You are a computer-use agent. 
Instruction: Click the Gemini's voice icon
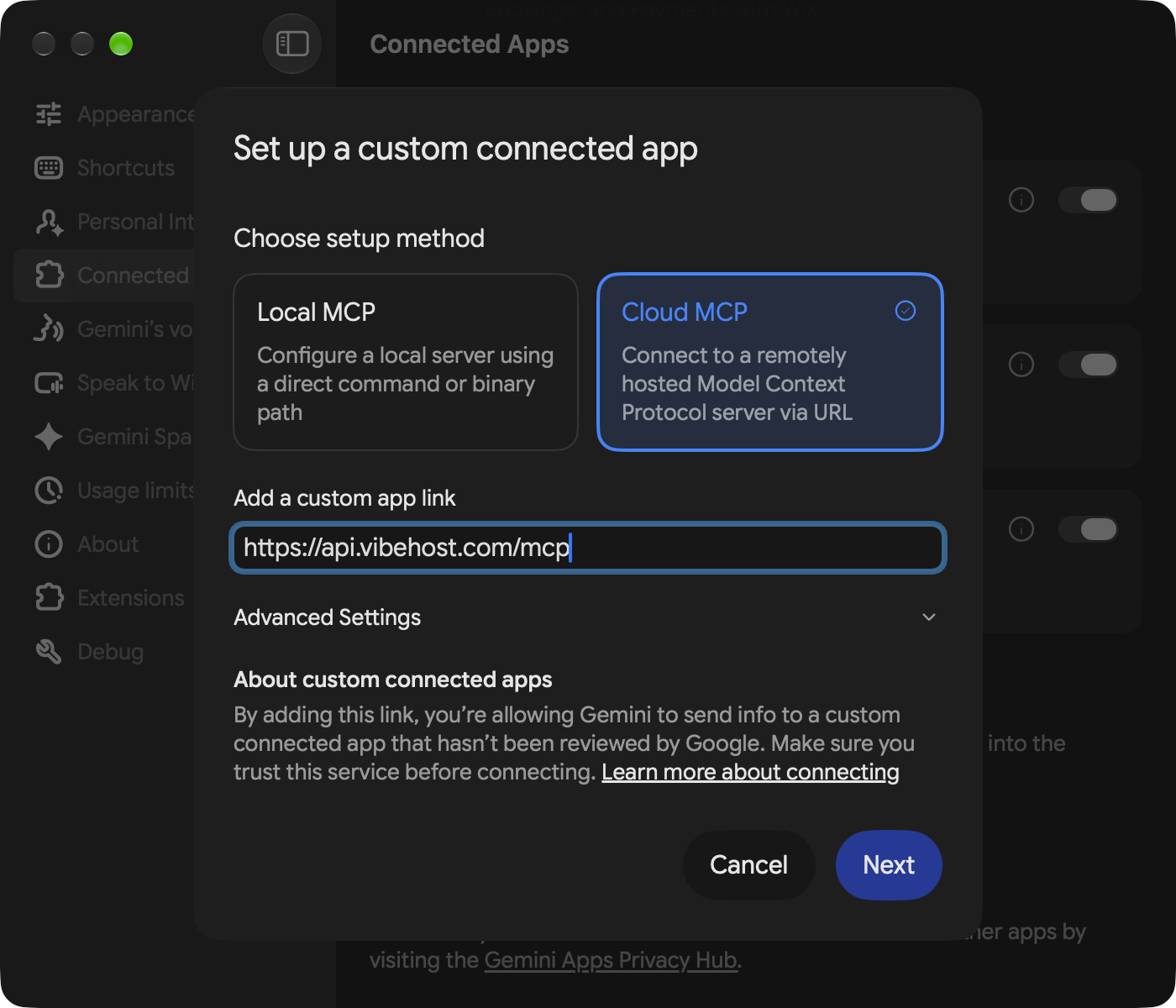[x=49, y=329]
